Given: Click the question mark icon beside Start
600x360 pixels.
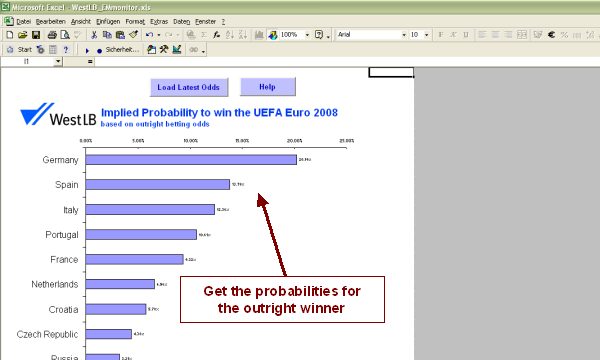Looking at the screenshot, I should point(66,50).
